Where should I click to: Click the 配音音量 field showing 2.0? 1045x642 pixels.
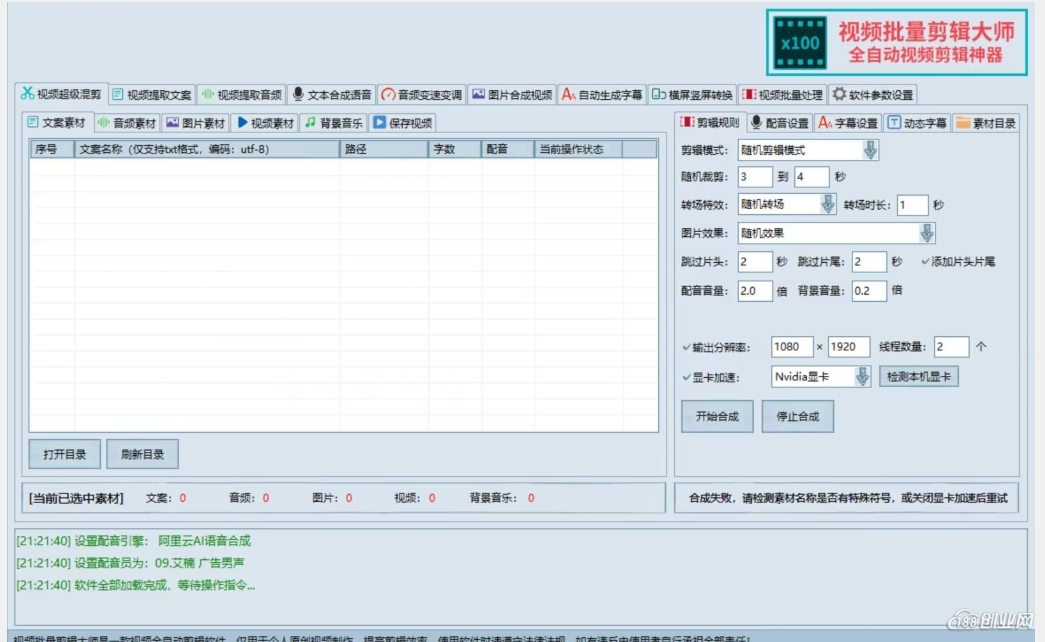[x=755, y=291]
